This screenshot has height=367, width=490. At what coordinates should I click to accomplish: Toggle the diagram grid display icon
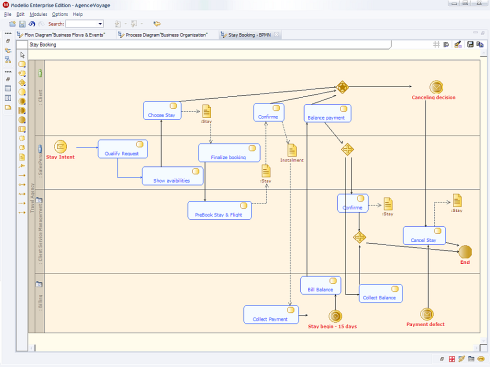pyautogui.click(x=436, y=44)
